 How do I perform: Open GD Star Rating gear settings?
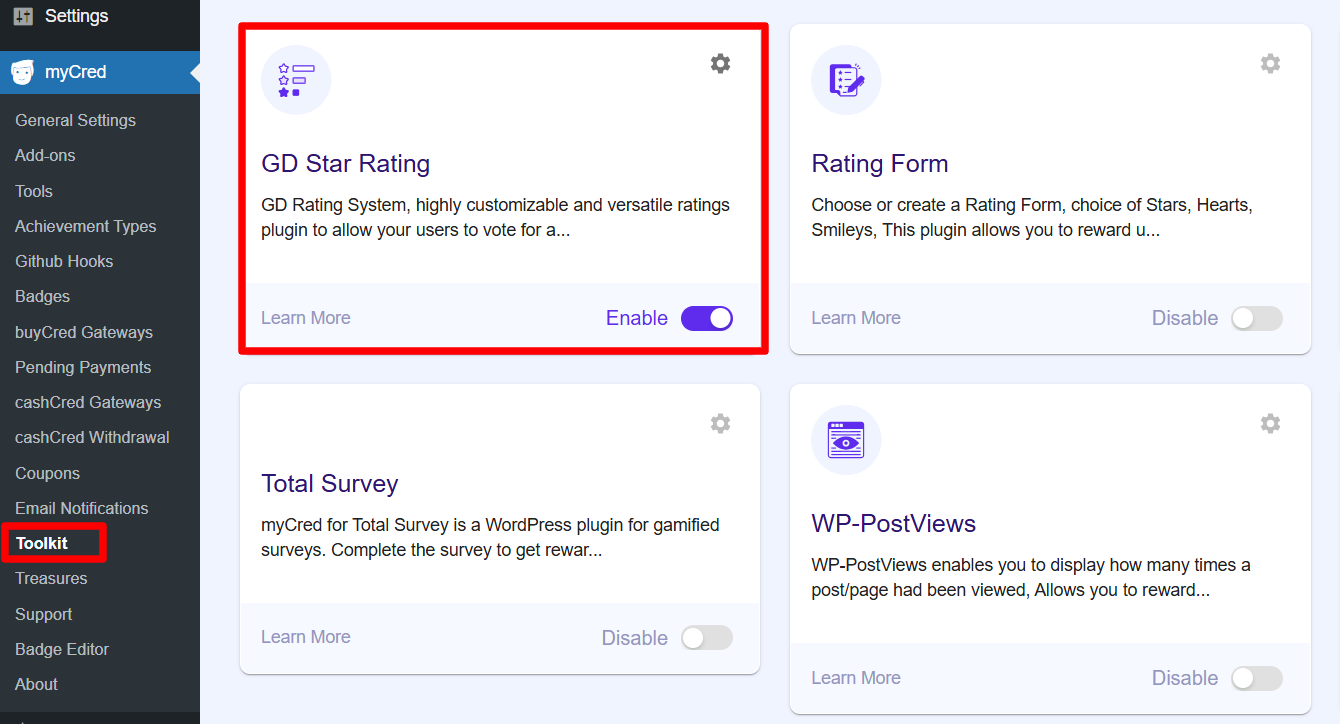720,64
